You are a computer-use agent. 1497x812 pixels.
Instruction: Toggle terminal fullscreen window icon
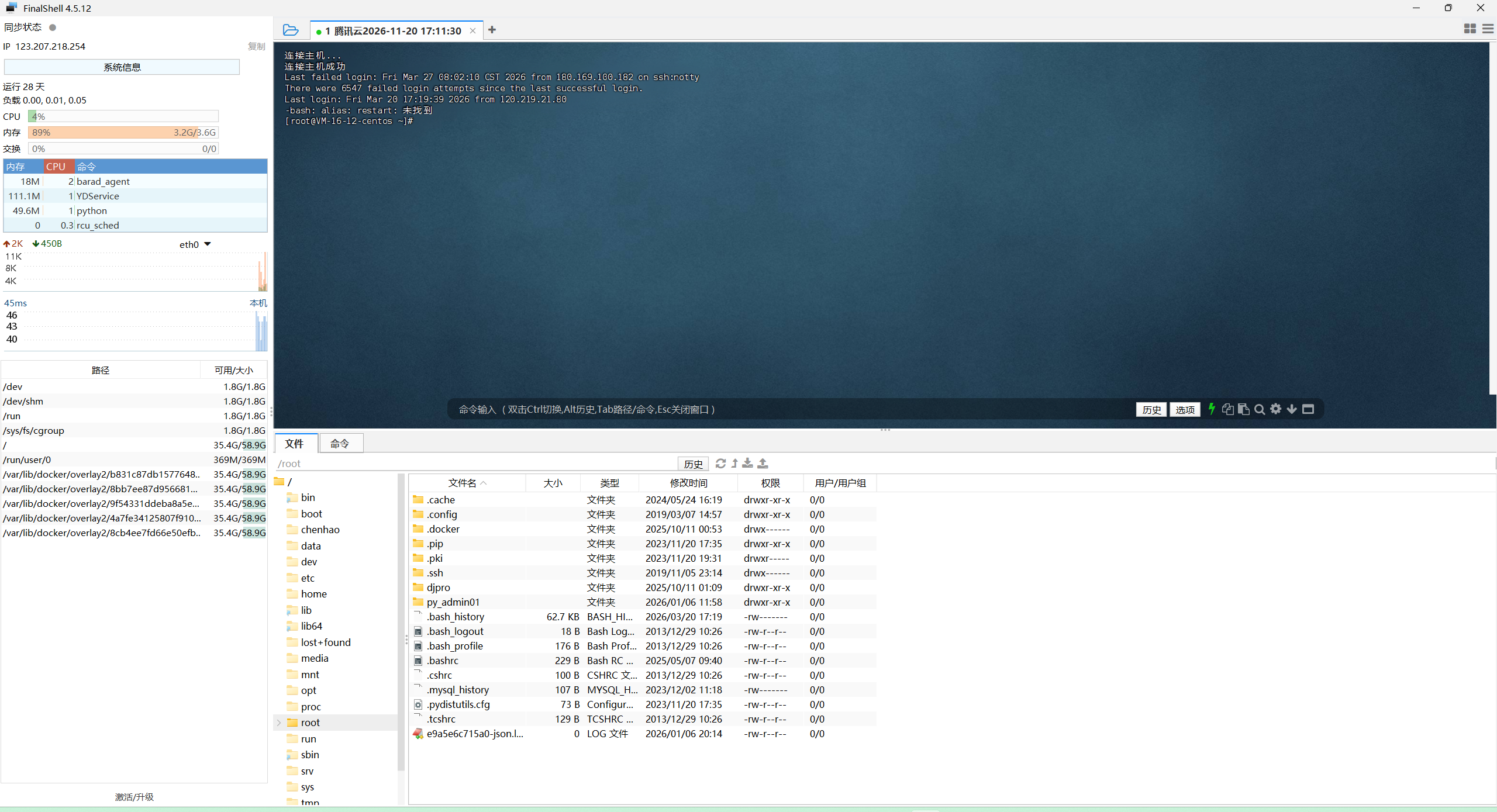tap(1308, 409)
